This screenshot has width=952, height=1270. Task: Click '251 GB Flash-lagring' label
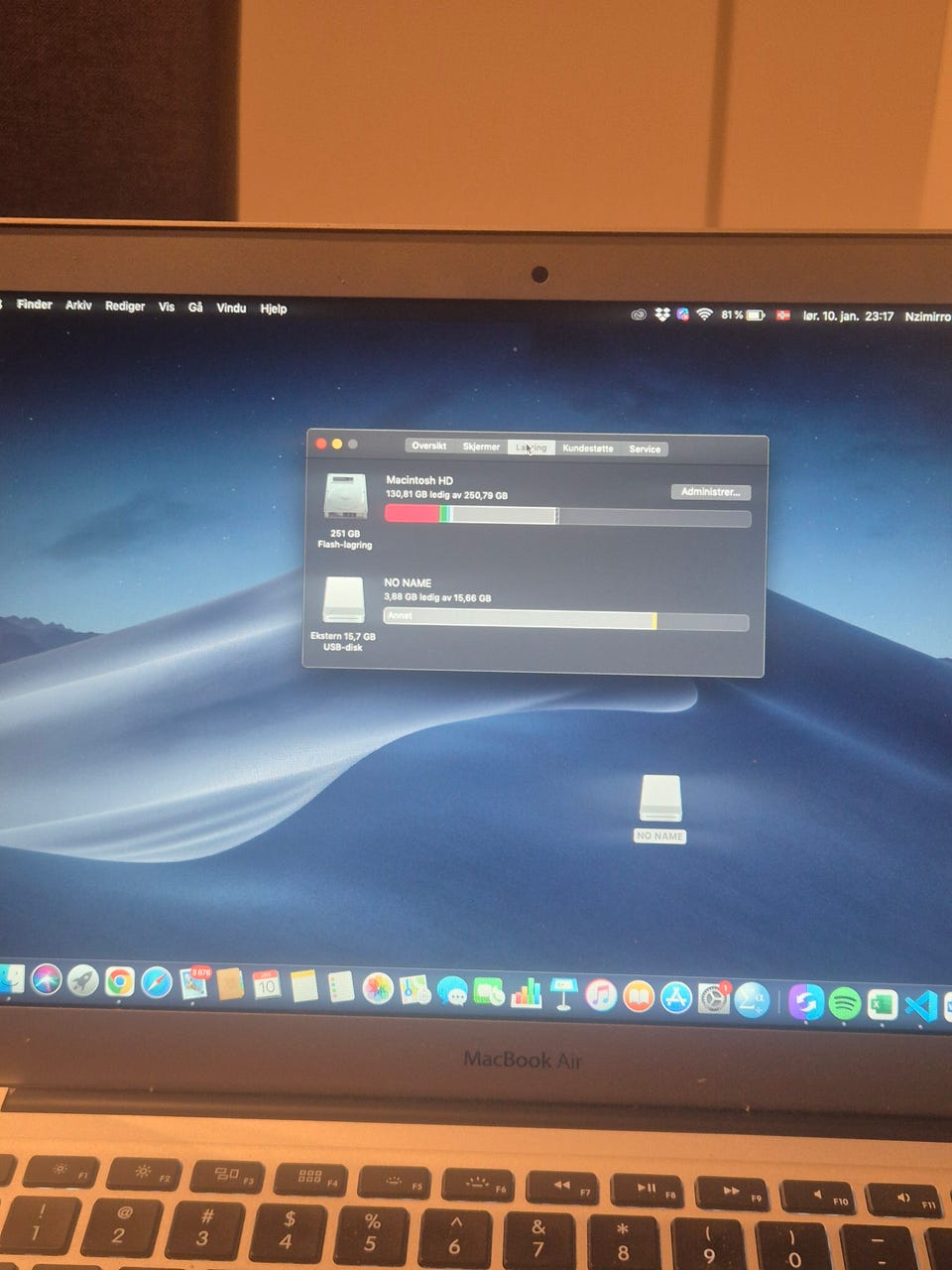coord(345,539)
